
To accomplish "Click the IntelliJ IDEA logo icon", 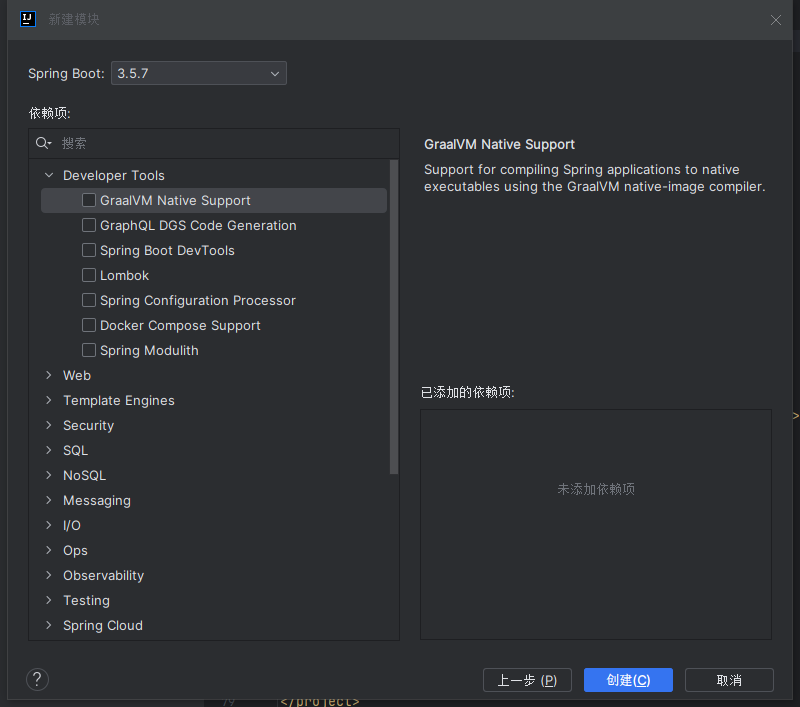I will tap(28, 19).
